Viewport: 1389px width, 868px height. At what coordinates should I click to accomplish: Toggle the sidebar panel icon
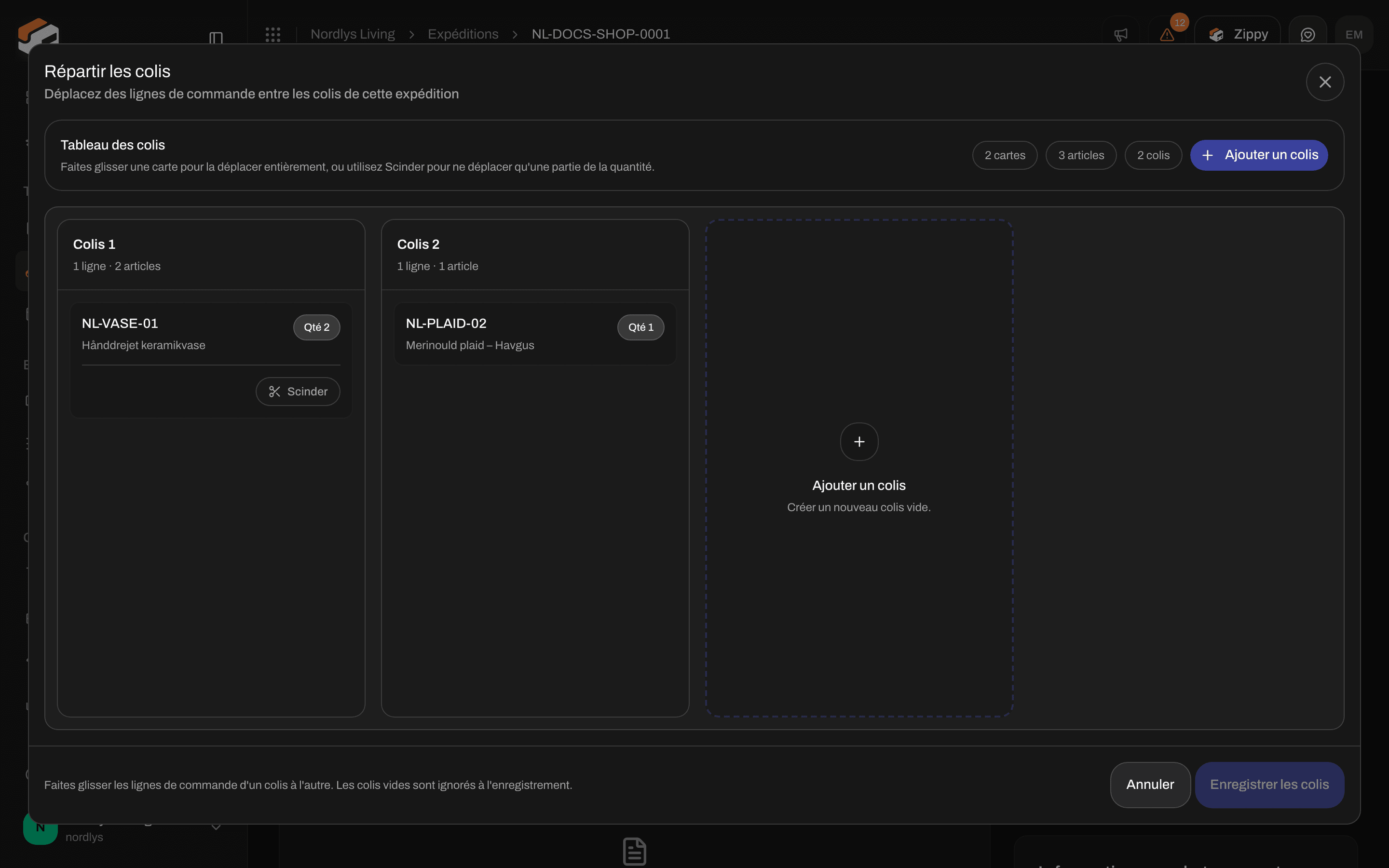click(216, 38)
